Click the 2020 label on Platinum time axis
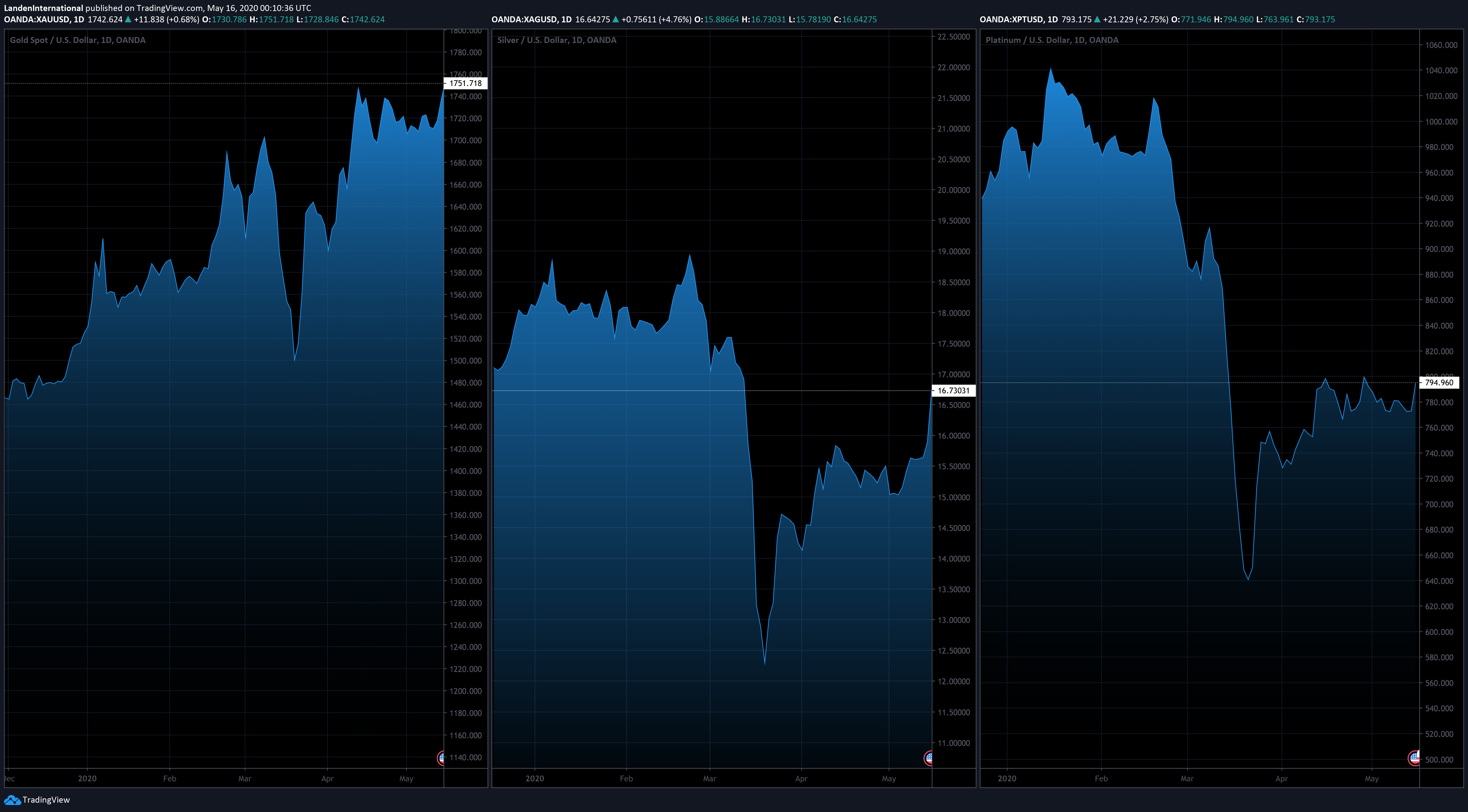1468x812 pixels. pos(1007,778)
